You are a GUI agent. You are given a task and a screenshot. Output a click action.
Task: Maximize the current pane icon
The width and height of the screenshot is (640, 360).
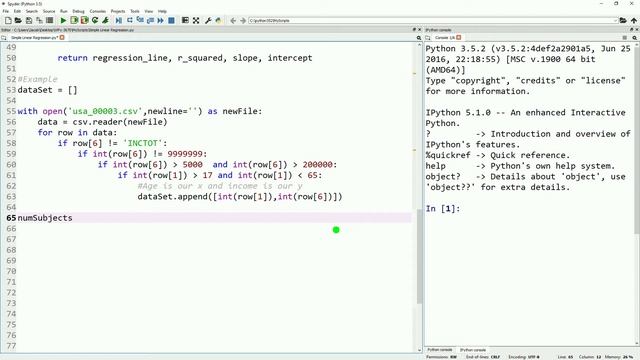point(185,20)
